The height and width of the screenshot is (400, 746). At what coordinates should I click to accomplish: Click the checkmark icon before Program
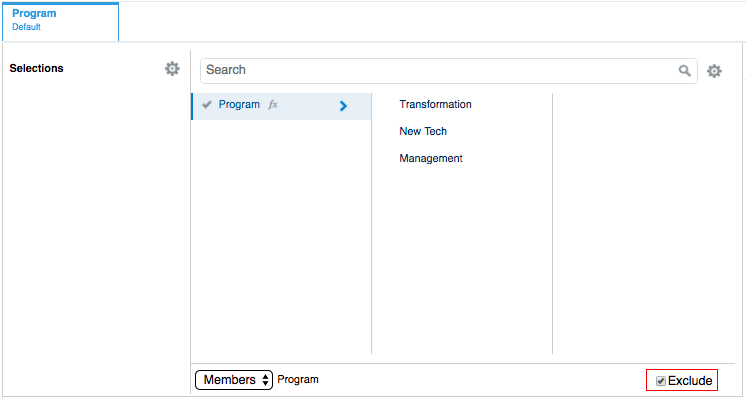point(207,105)
